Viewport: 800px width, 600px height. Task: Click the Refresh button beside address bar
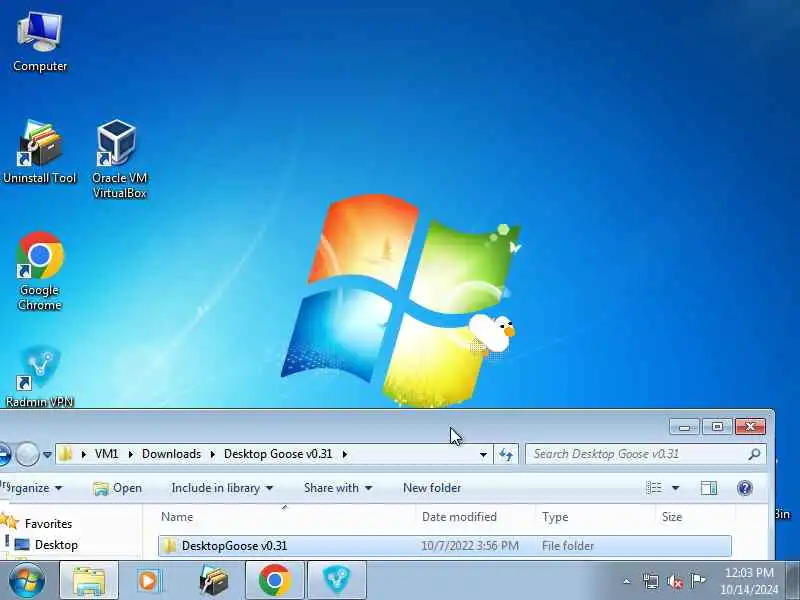(506, 454)
